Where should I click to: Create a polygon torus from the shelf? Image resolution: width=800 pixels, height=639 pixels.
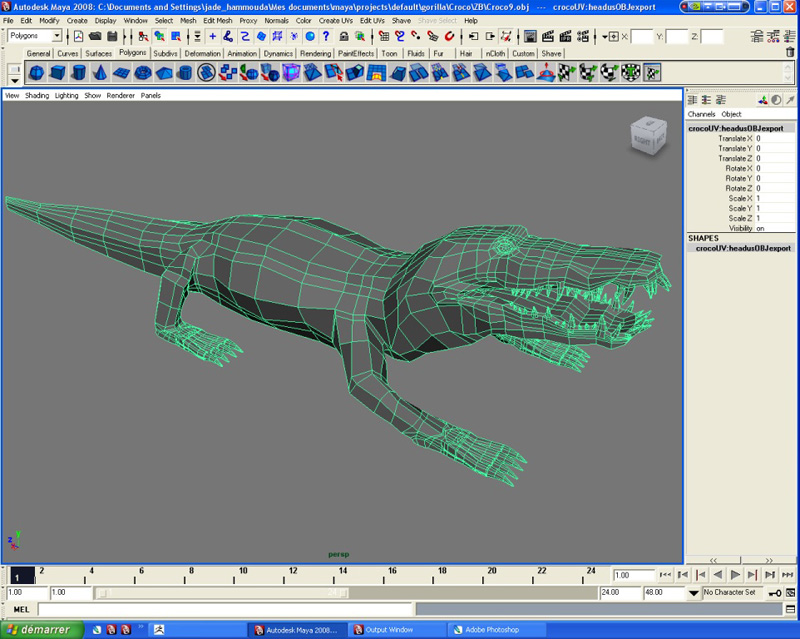[x=142, y=73]
